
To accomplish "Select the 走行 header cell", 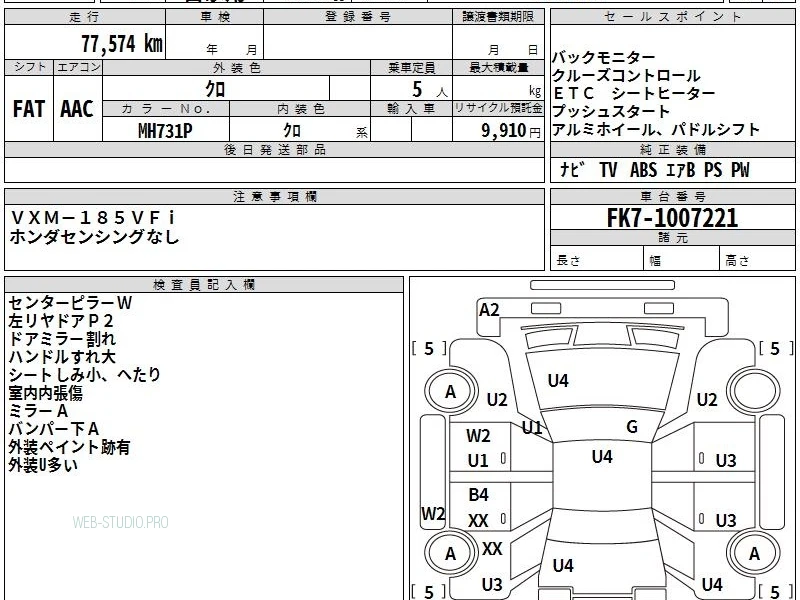I will tap(85, 17).
